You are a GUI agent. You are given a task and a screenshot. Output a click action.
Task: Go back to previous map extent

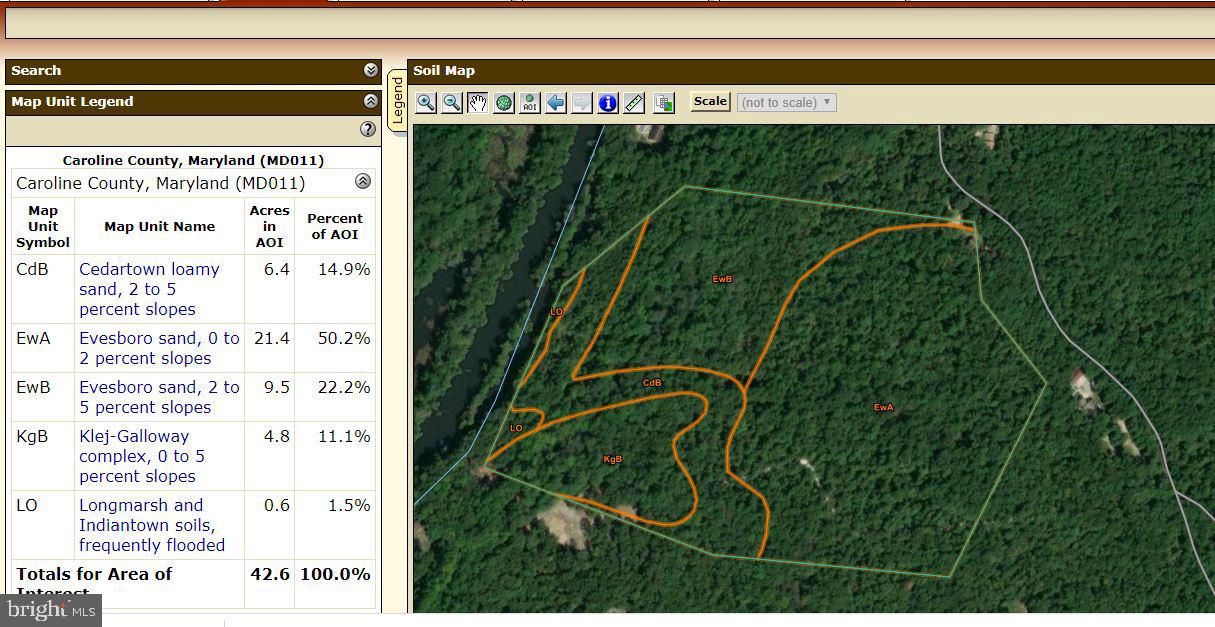[x=556, y=103]
